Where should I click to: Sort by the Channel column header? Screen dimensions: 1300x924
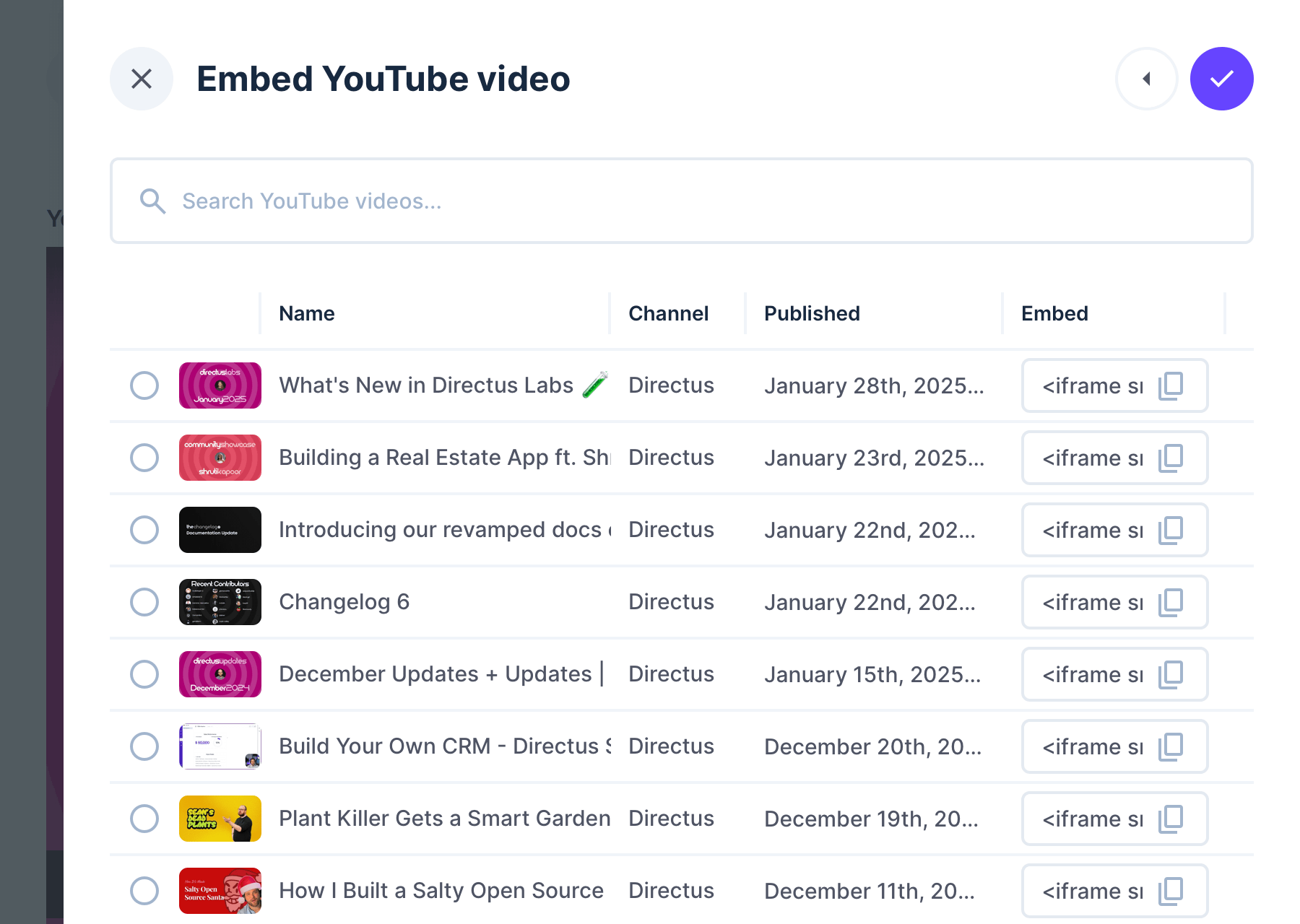click(x=668, y=313)
